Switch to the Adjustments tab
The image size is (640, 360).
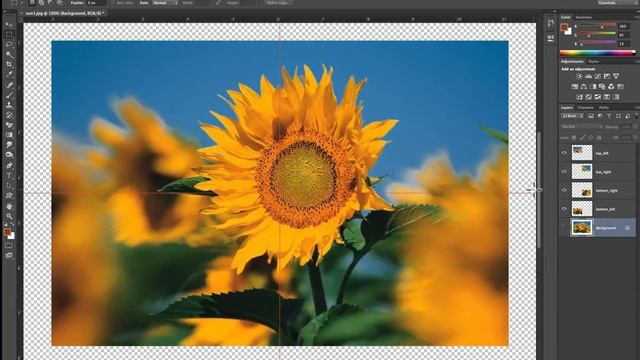tap(572, 61)
